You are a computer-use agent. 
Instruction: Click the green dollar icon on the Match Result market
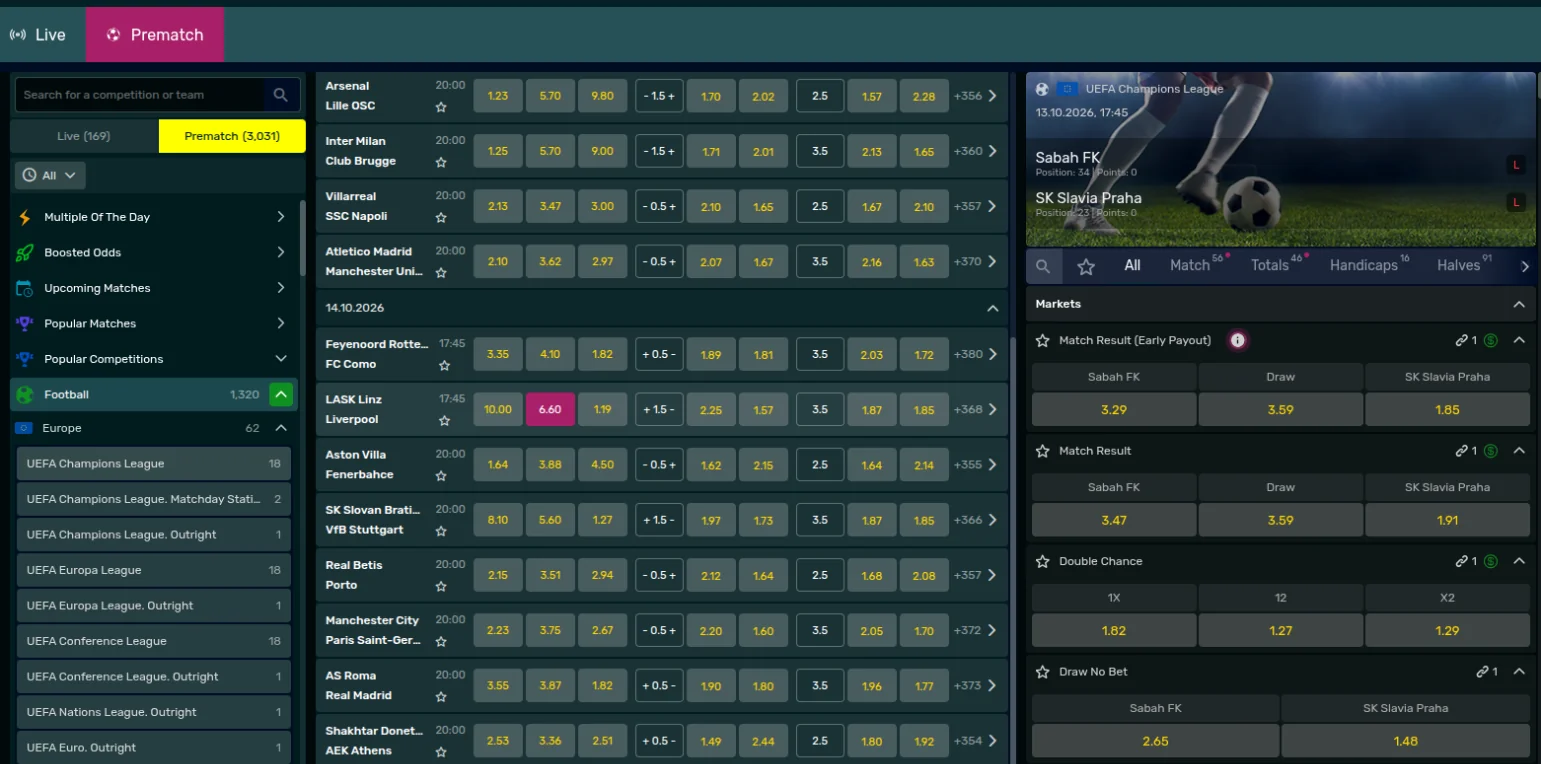click(x=1491, y=451)
